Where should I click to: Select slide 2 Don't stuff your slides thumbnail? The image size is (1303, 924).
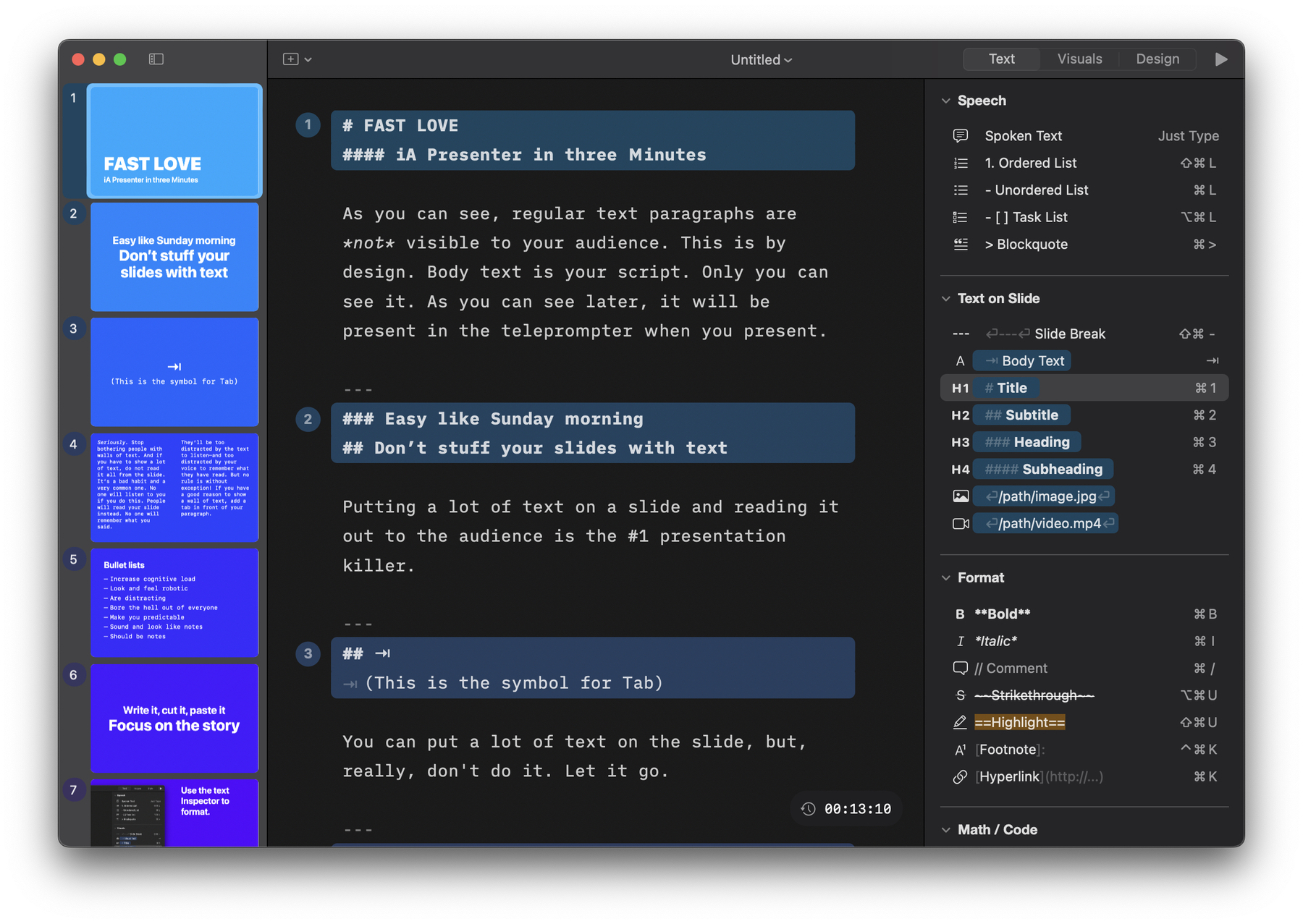click(x=174, y=257)
